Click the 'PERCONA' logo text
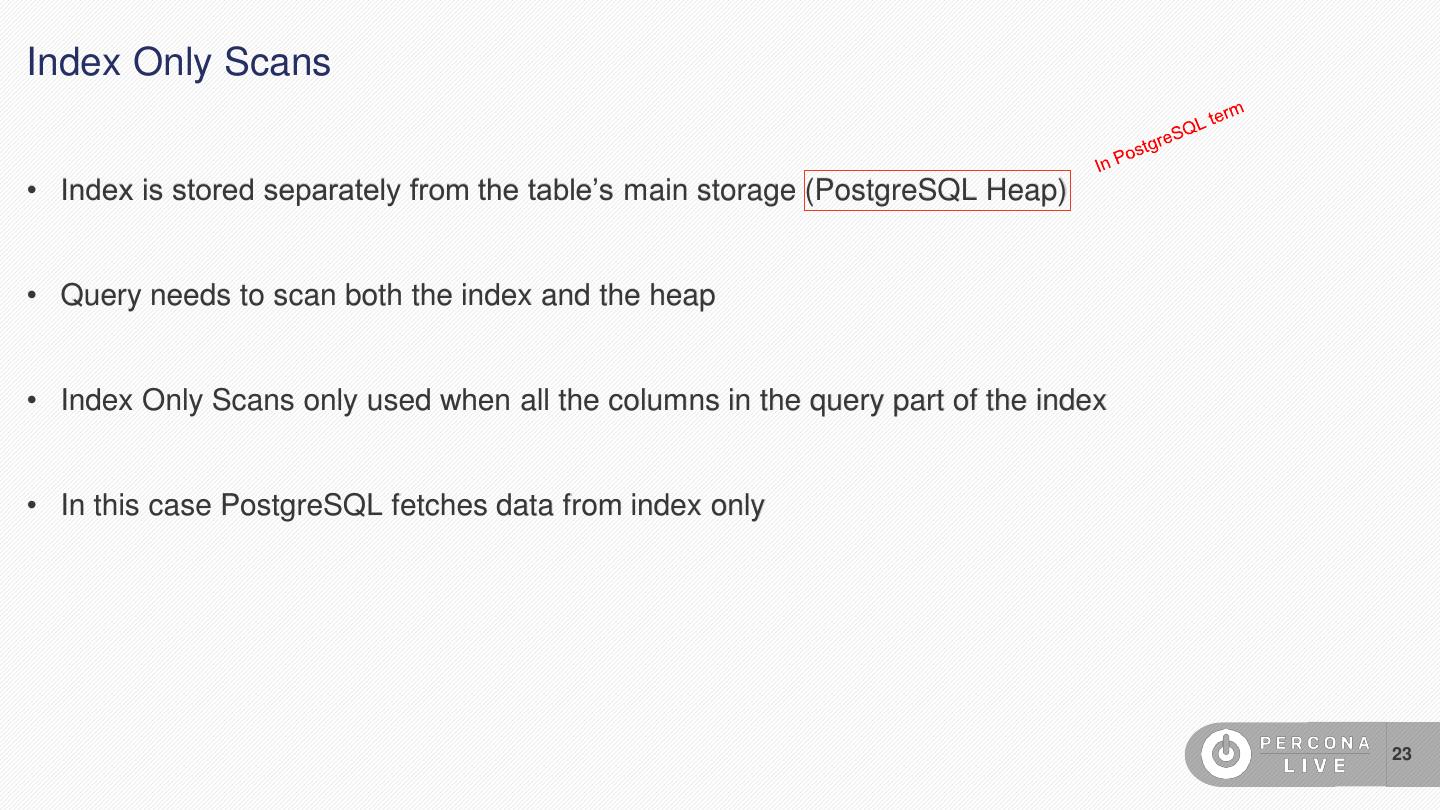Image resolution: width=1440 pixels, height=810 pixels. point(1315,743)
